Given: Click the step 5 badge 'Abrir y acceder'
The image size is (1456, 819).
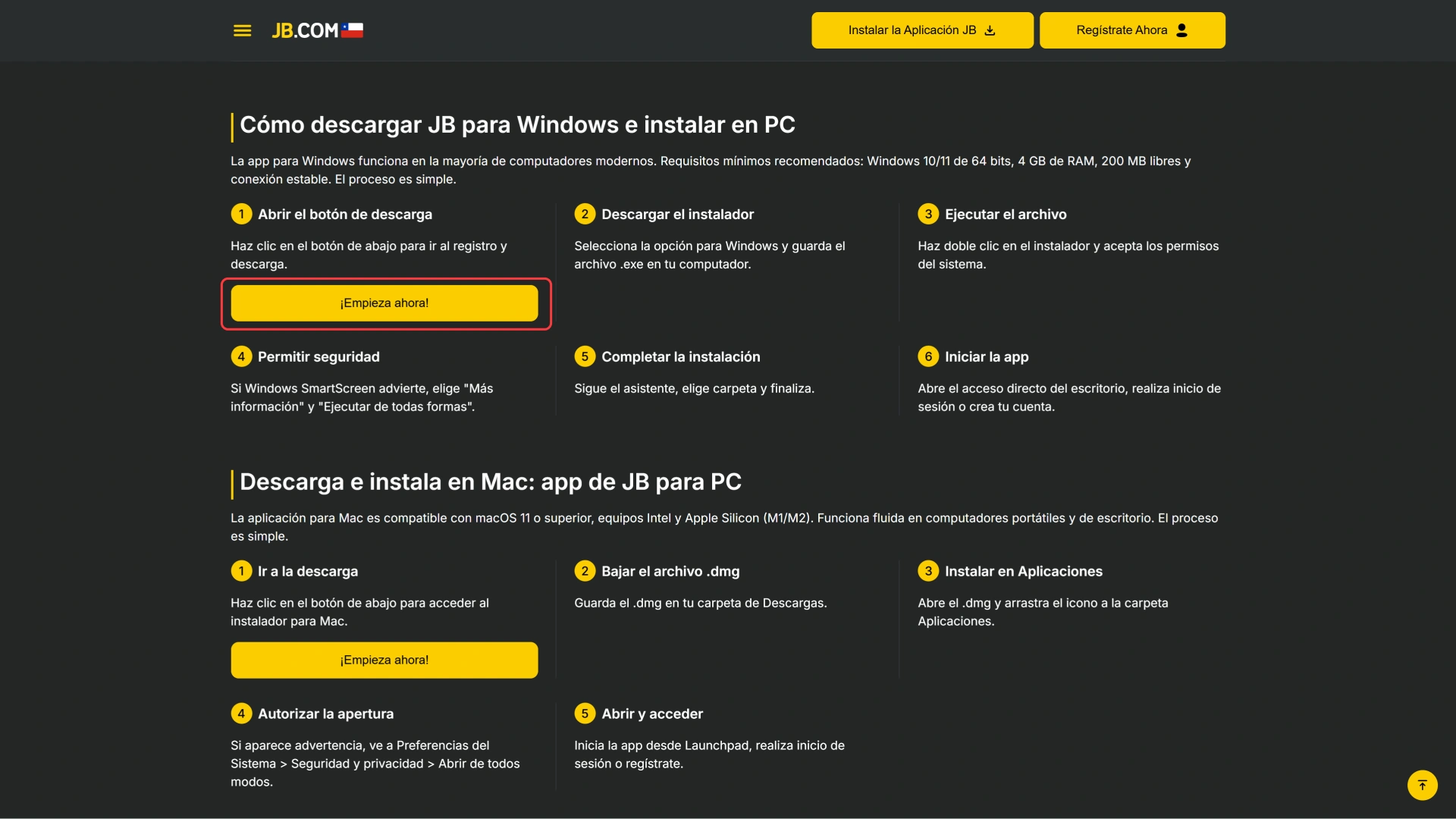Looking at the screenshot, I should pyautogui.click(x=585, y=714).
